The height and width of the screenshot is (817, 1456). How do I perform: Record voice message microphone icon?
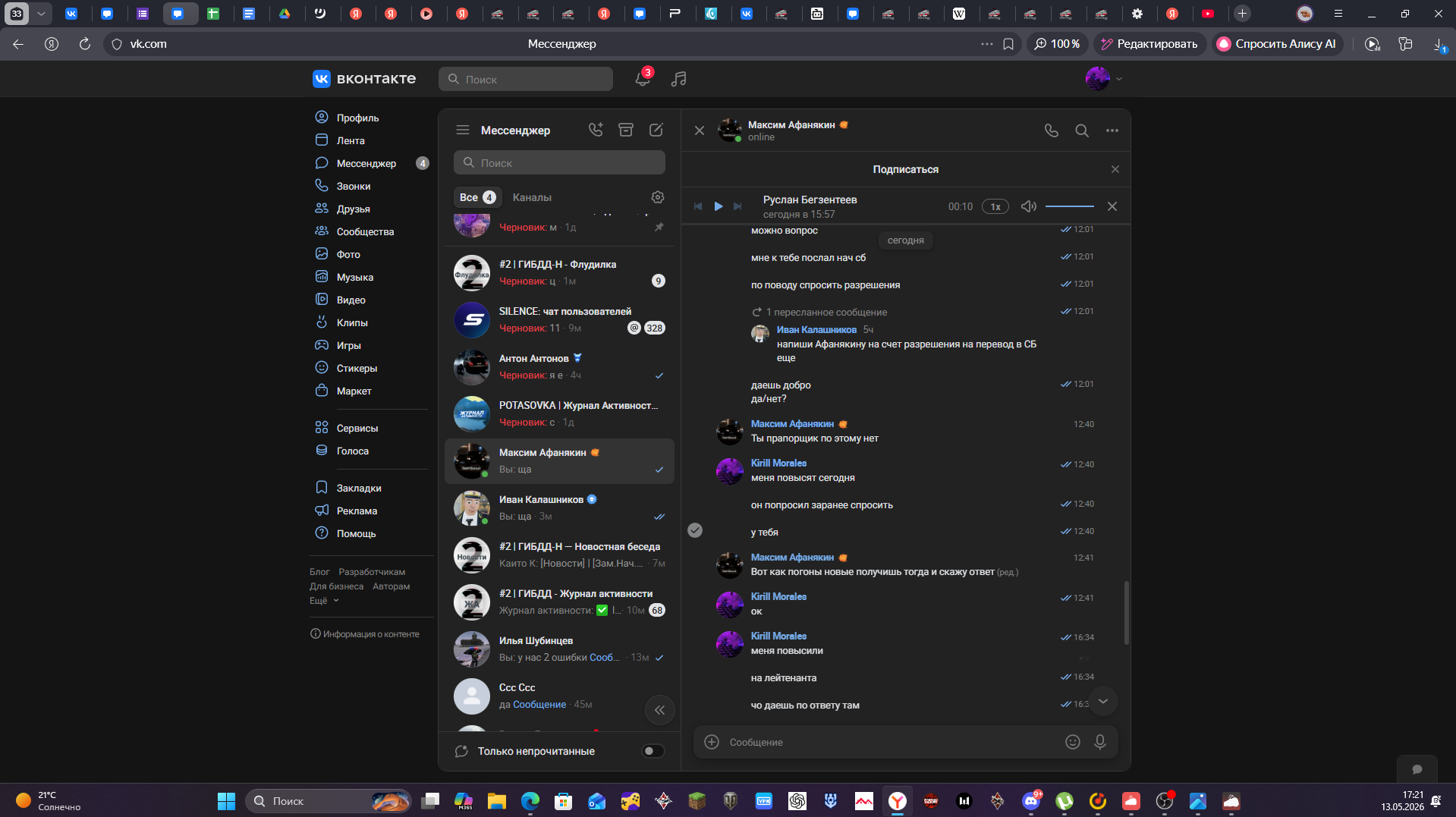tap(1100, 742)
